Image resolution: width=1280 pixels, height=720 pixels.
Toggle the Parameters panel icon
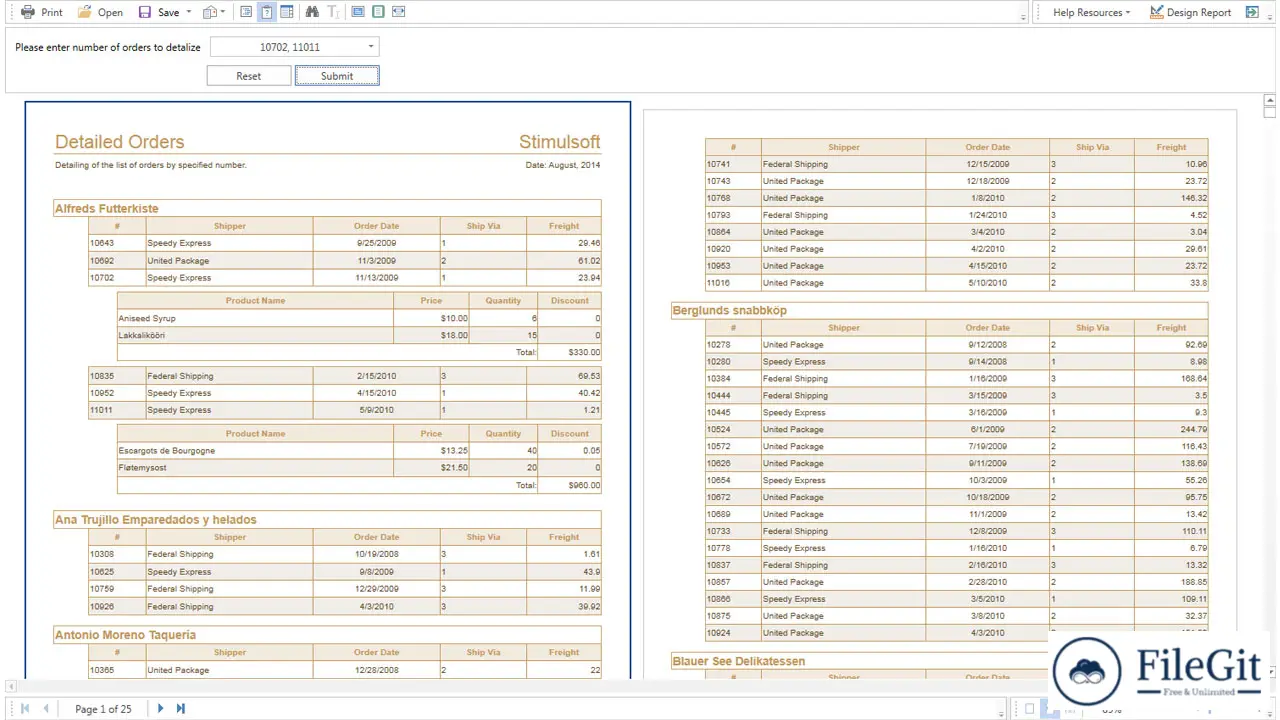point(267,12)
